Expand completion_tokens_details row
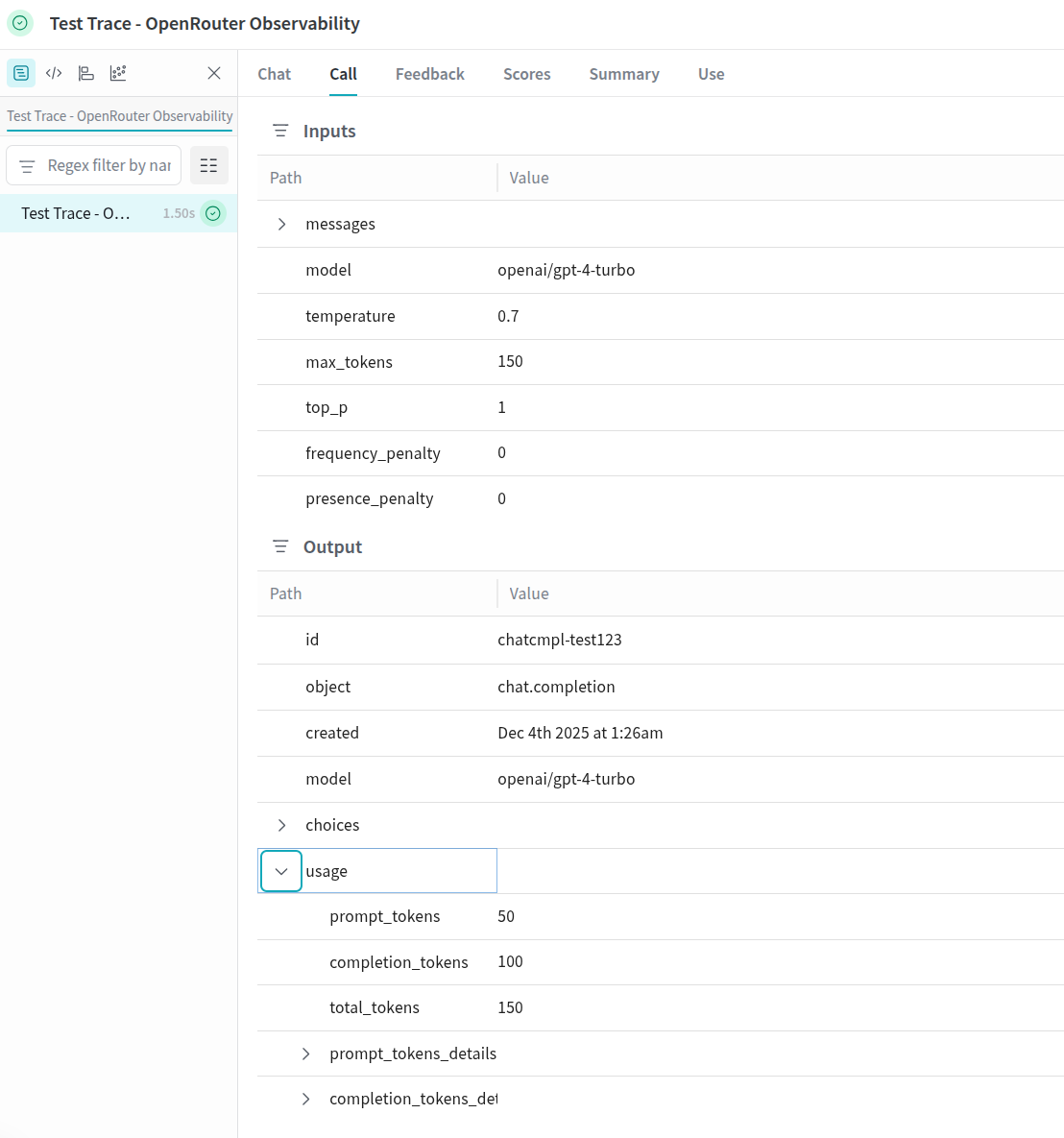The width and height of the screenshot is (1064, 1138). pos(305,1099)
